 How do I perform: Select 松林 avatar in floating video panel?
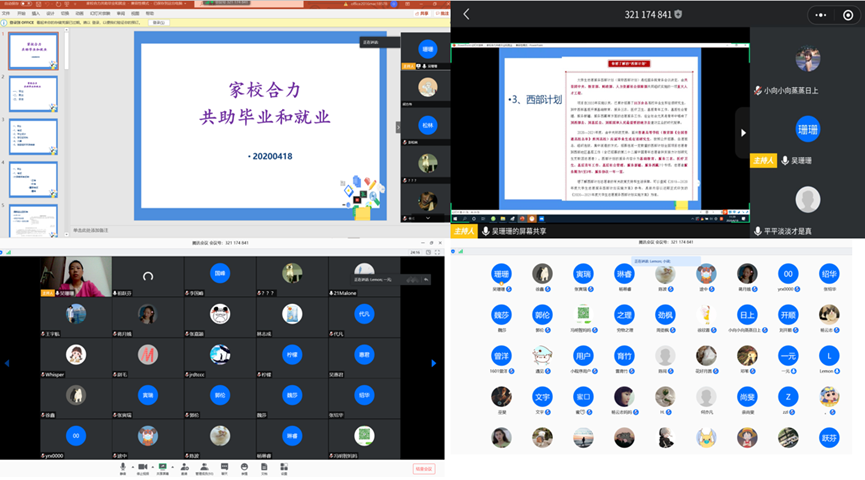click(x=428, y=125)
